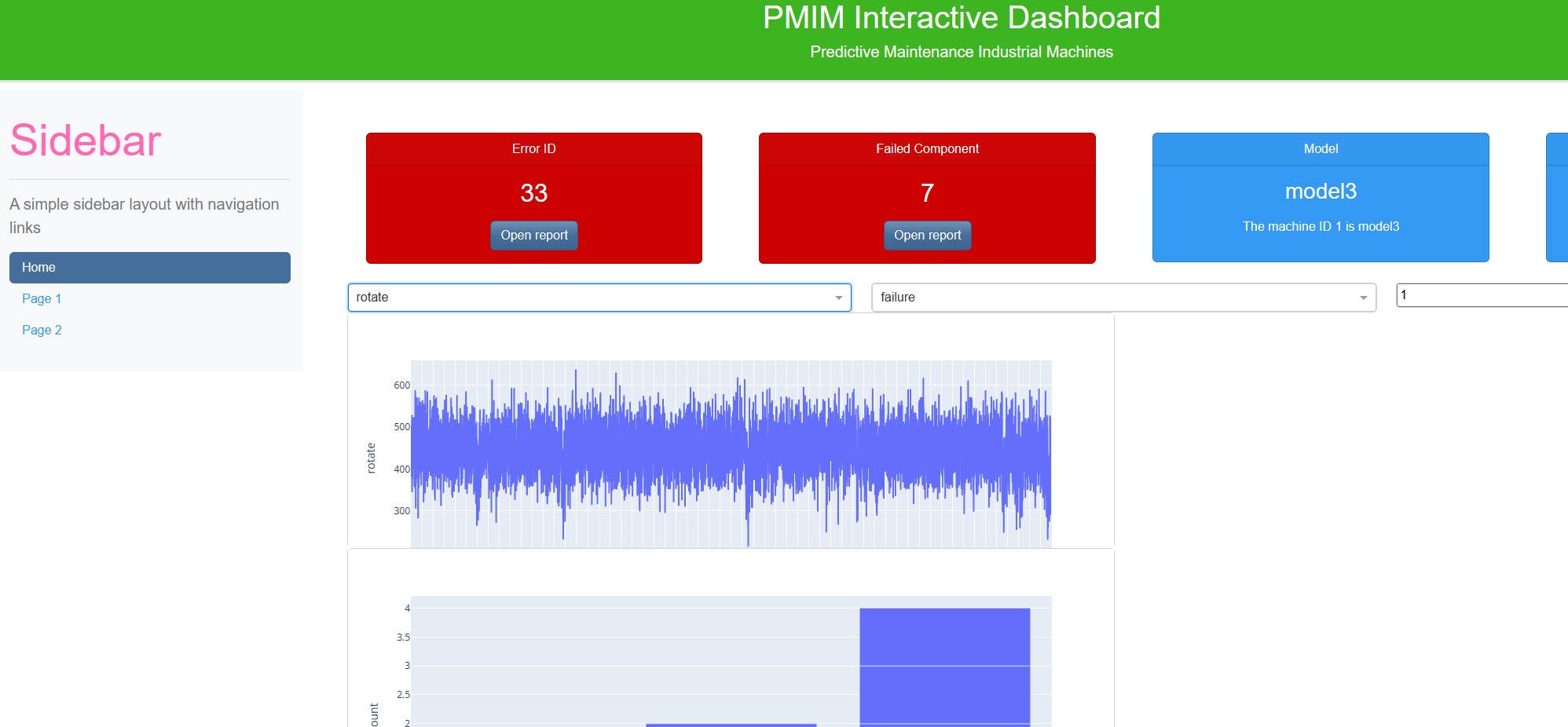This screenshot has width=1568, height=727.
Task: Click the Error ID card header
Action: 534,149
